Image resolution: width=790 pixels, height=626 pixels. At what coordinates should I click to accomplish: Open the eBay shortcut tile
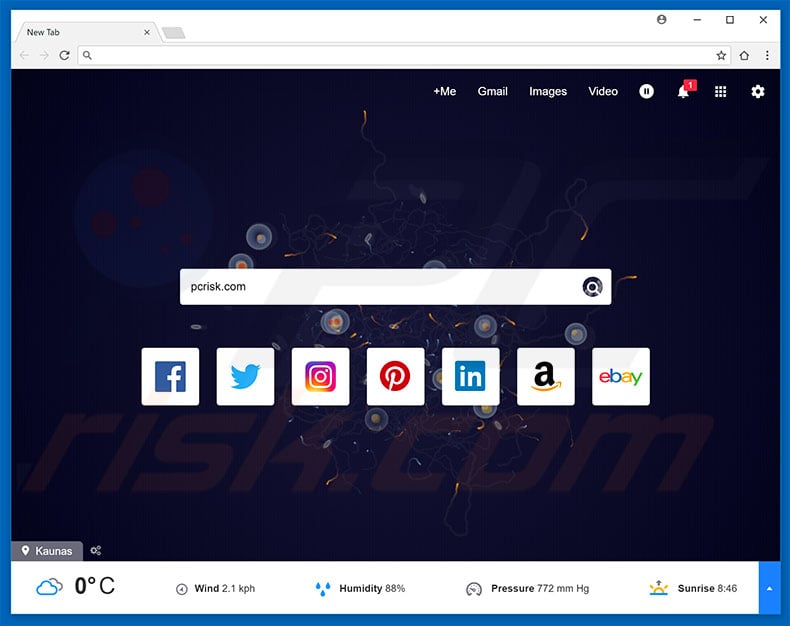621,377
